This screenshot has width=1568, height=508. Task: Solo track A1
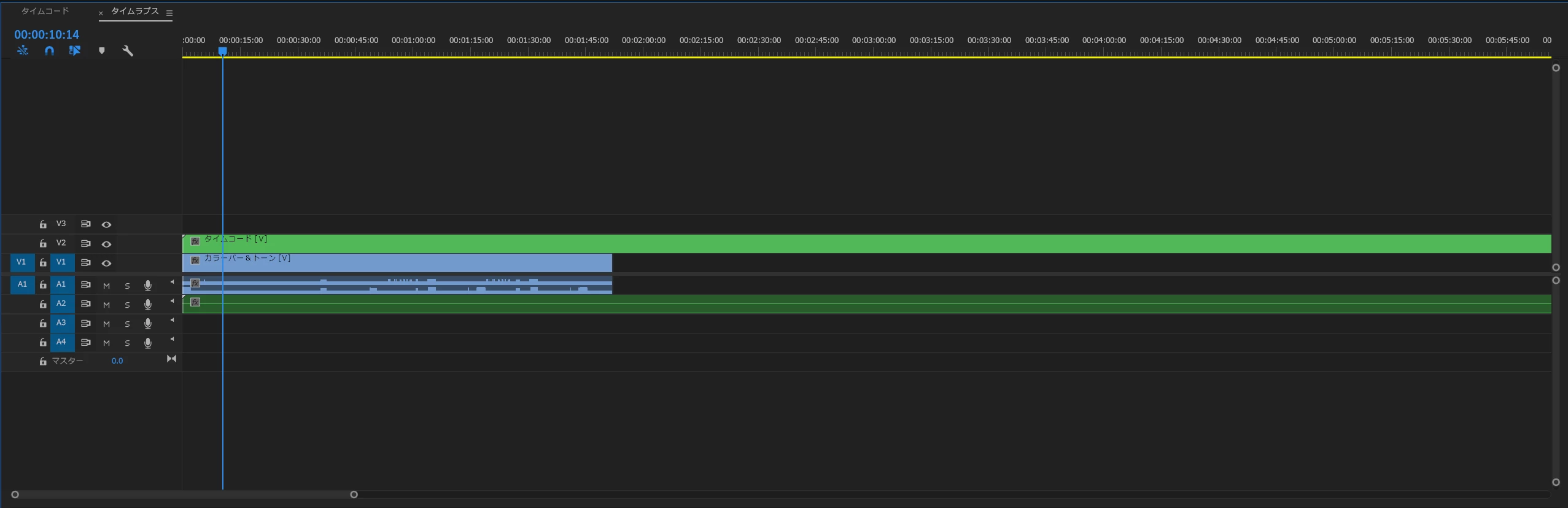click(x=127, y=286)
